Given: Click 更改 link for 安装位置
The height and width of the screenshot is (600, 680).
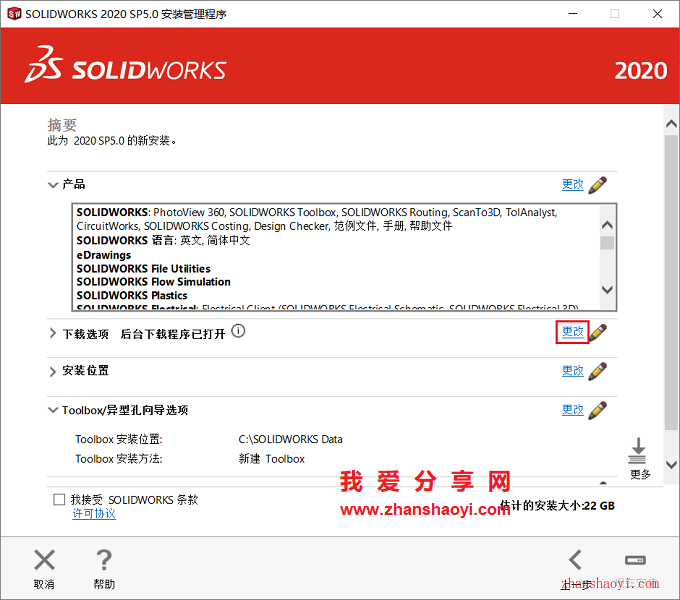Looking at the screenshot, I should 572,371.
